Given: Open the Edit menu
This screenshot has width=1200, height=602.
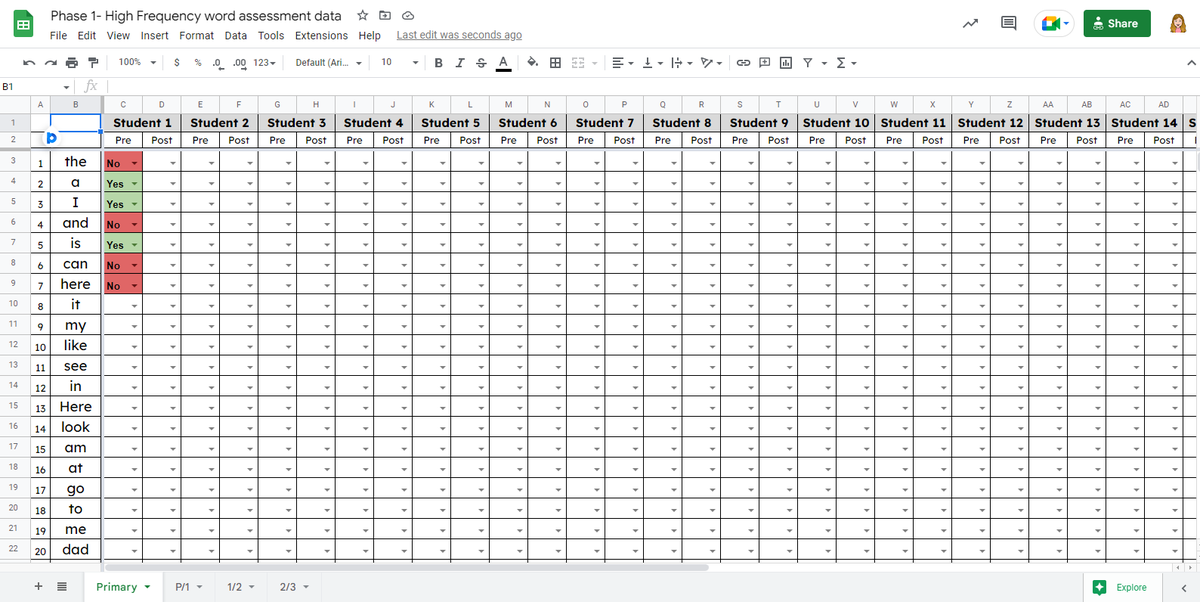Looking at the screenshot, I should 87,35.
